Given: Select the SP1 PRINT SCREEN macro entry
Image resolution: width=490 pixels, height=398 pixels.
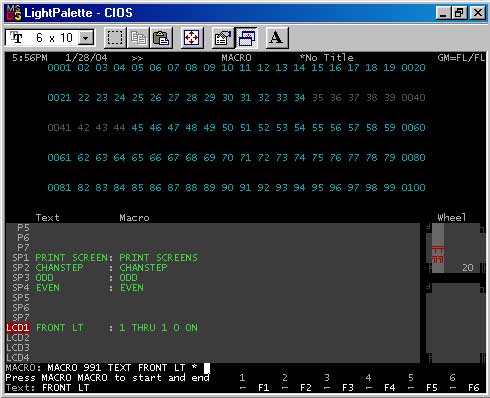Looking at the screenshot, I should coord(105,258).
